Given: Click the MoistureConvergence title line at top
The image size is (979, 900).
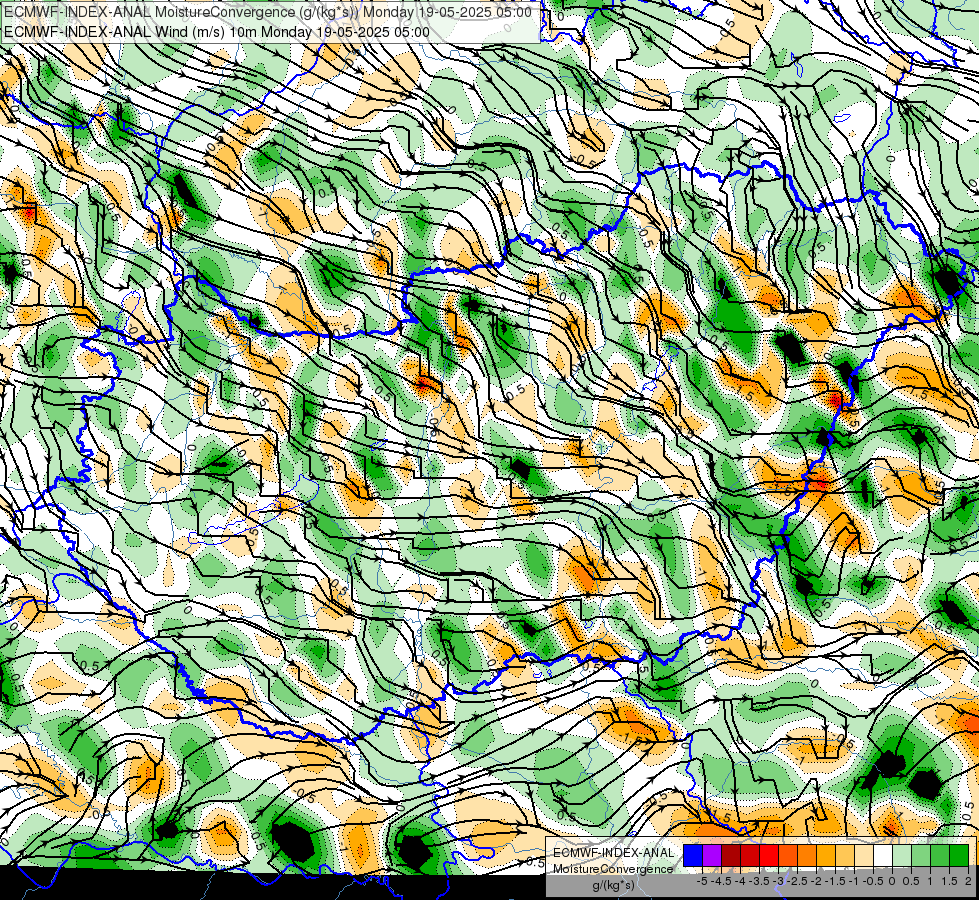Looking at the screenshot, I should pyautogui.click(x=268, y=12).
